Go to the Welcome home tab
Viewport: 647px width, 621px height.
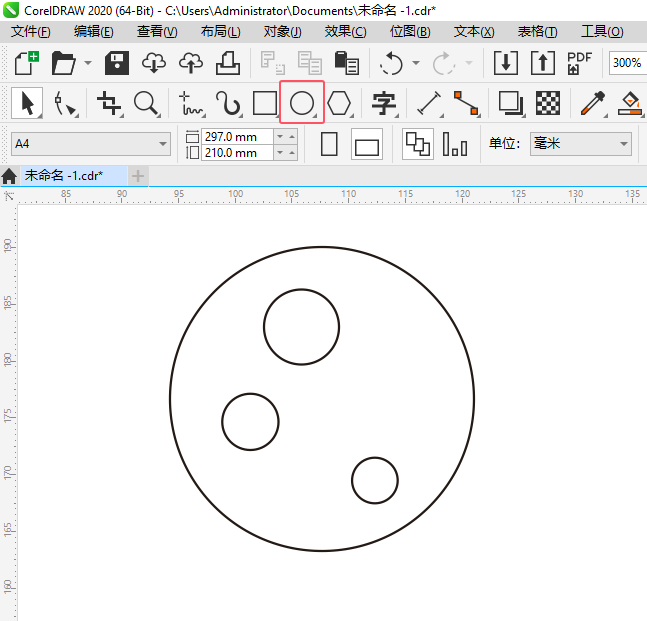click(9, 176)
